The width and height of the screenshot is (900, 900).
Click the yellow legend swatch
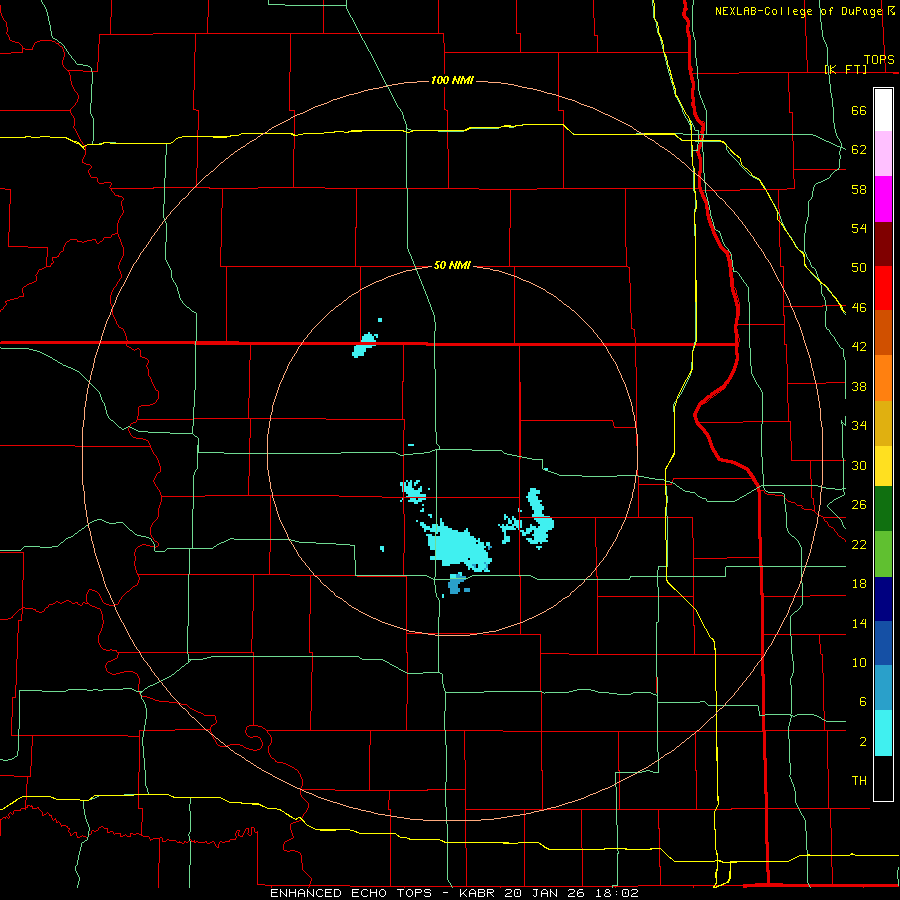click(883, 466)
